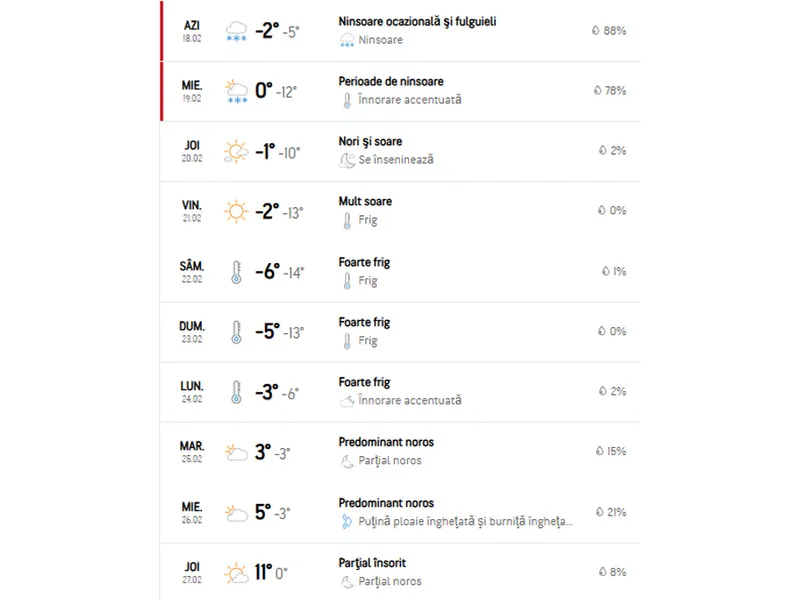Click the snow cloud icon for AZI 18.02
The height and width of the screenshot is (600, 800).
pyautogui.click(x=236, y=31)
